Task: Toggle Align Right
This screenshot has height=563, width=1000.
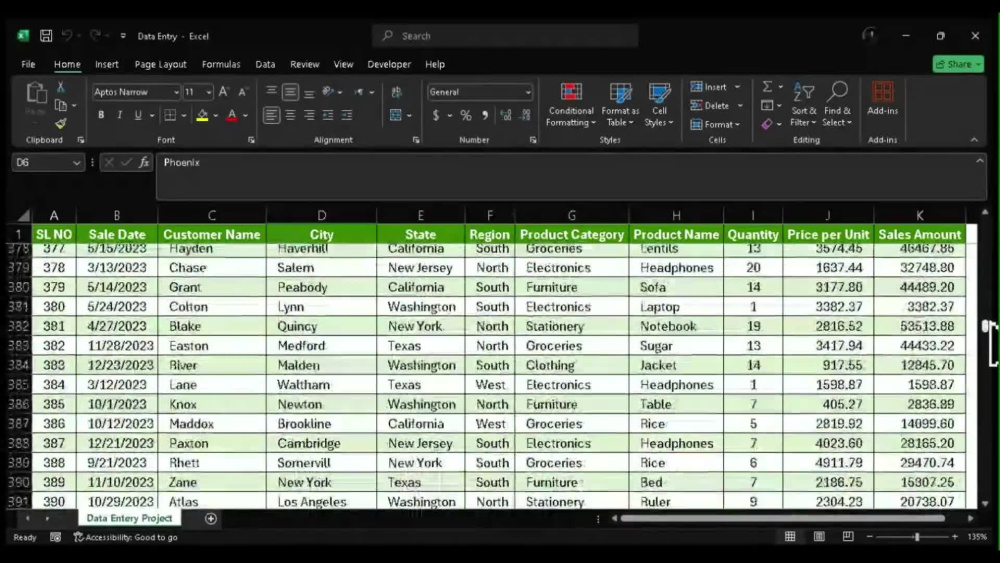Action: (309, 115)
